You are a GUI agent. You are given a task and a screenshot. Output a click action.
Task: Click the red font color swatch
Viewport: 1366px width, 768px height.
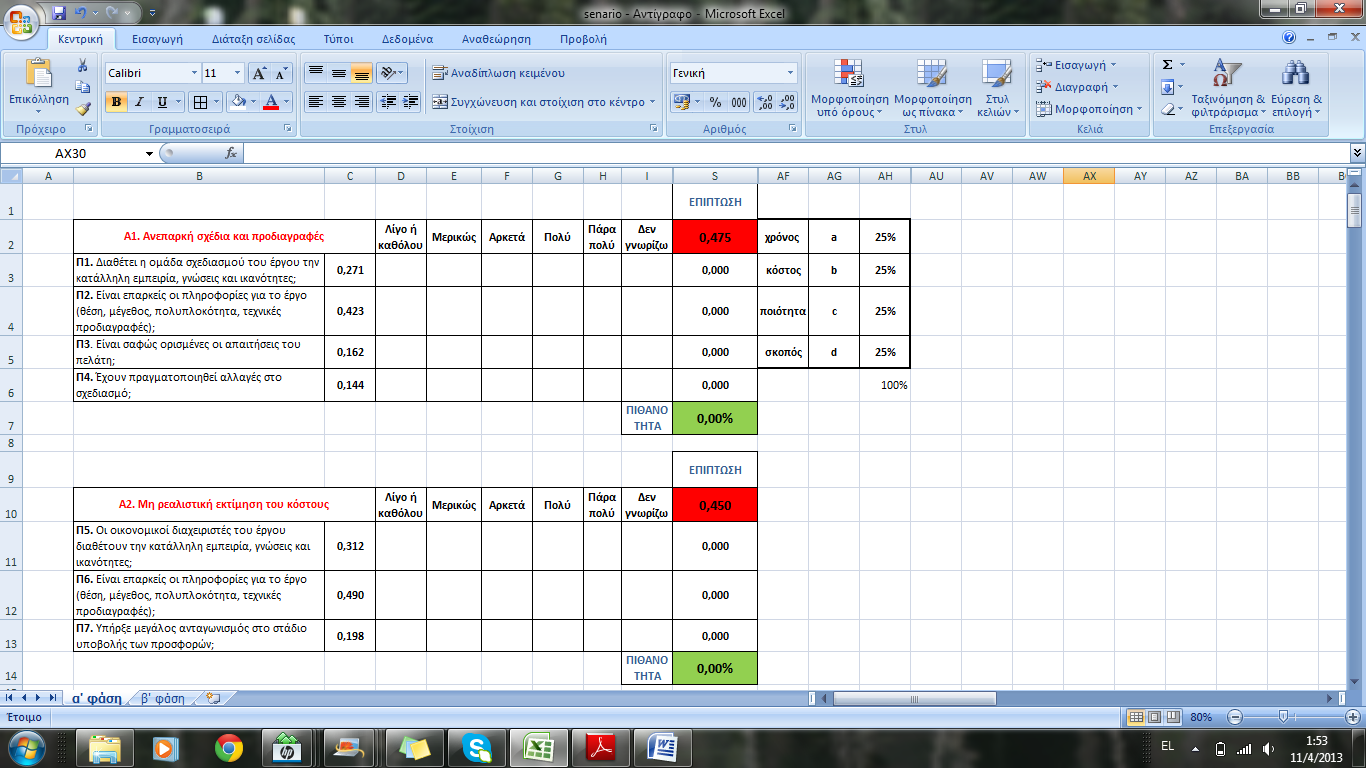click(271, 102)
